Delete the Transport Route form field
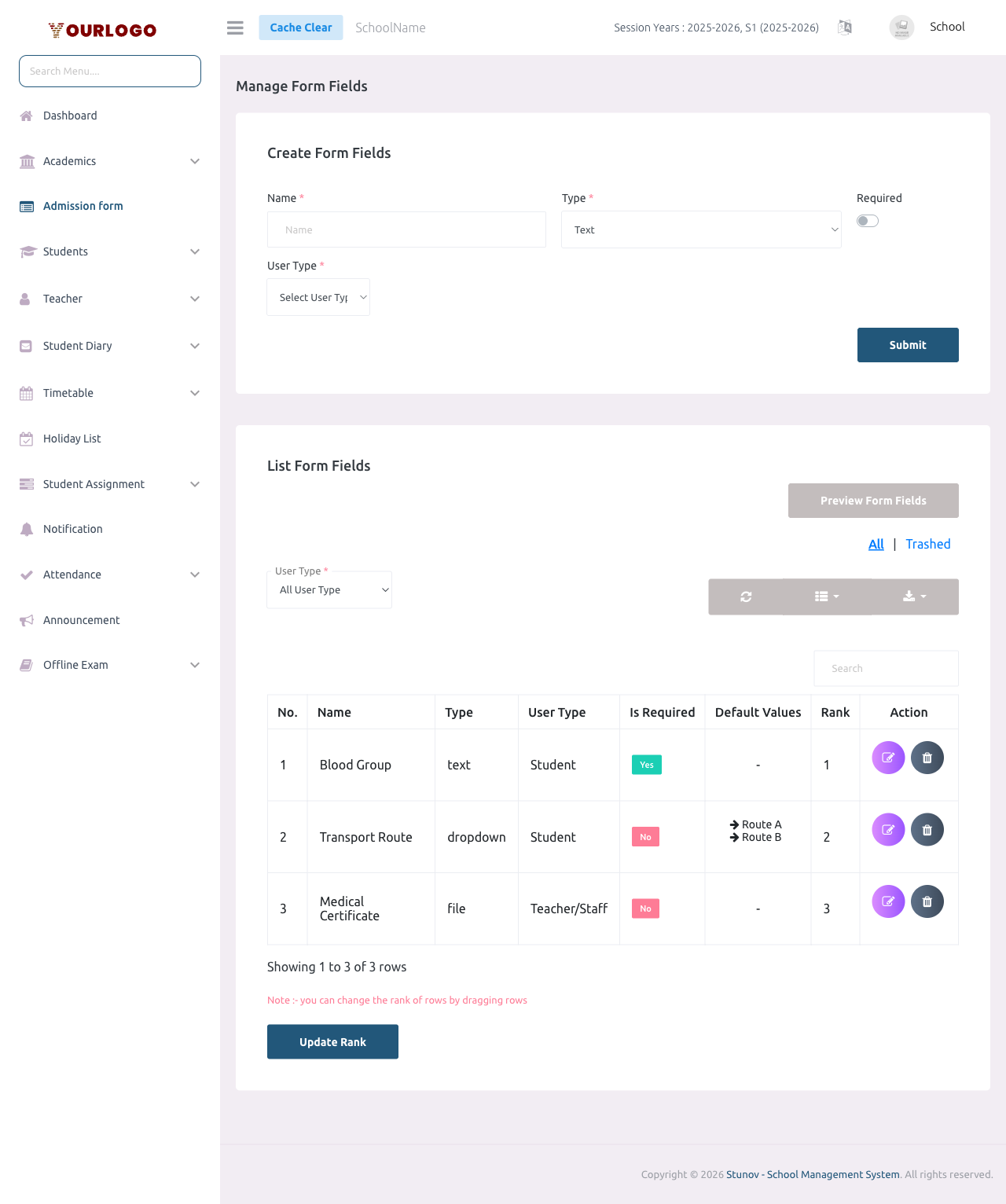 click(x=927, y=829)
